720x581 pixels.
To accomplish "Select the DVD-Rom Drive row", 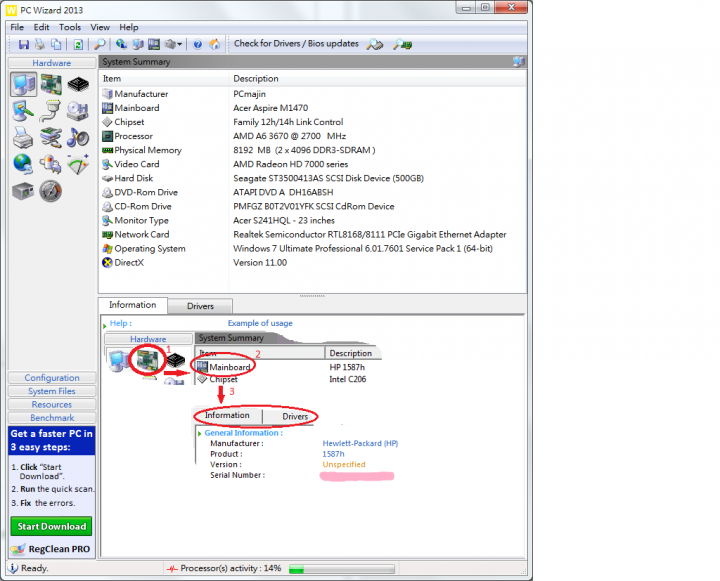I will click(x=313, y=192).
